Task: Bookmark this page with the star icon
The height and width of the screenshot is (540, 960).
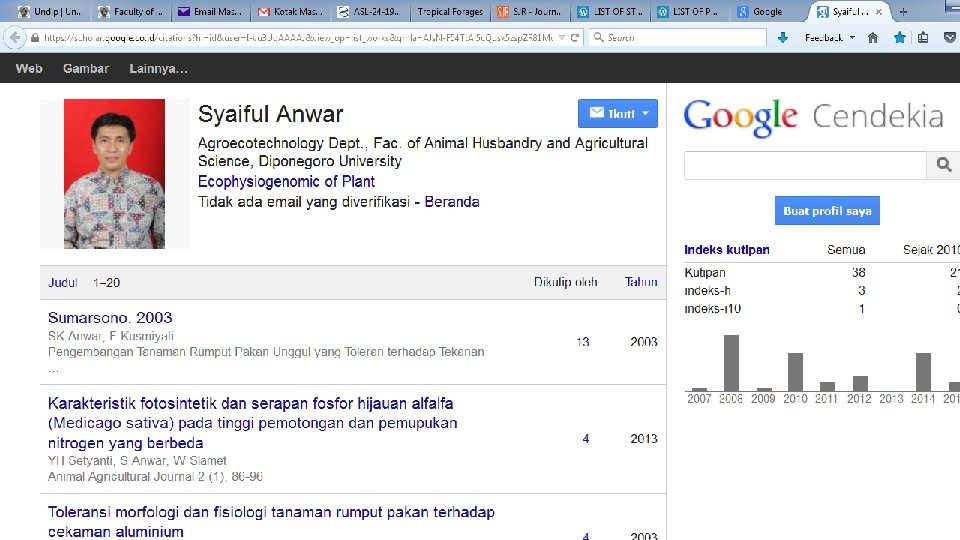Action: (x=899, y=38)
